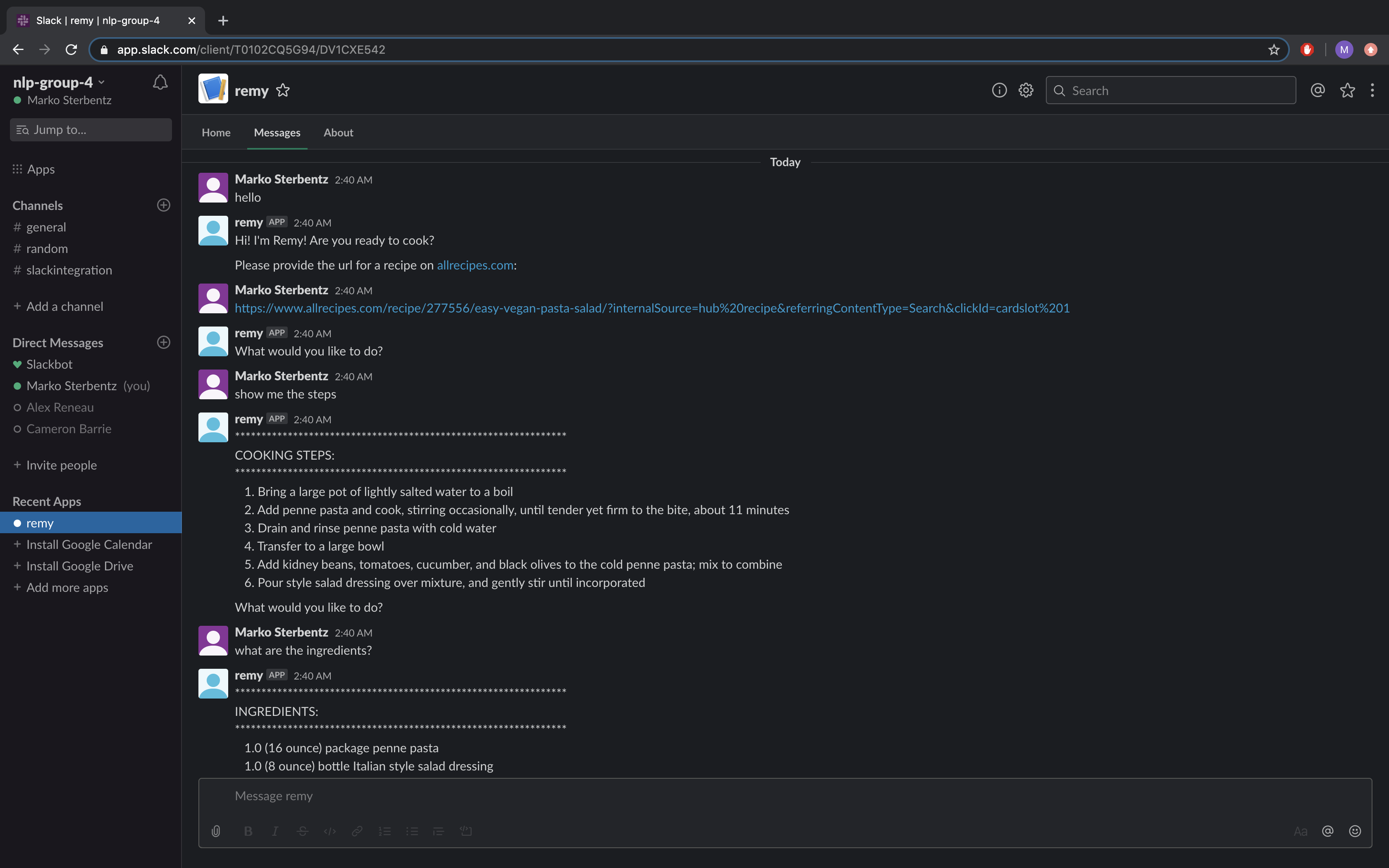Toggle strikethrough formatting in the composer
Viewport: 1389px width, 868px height.
(303, 831)
